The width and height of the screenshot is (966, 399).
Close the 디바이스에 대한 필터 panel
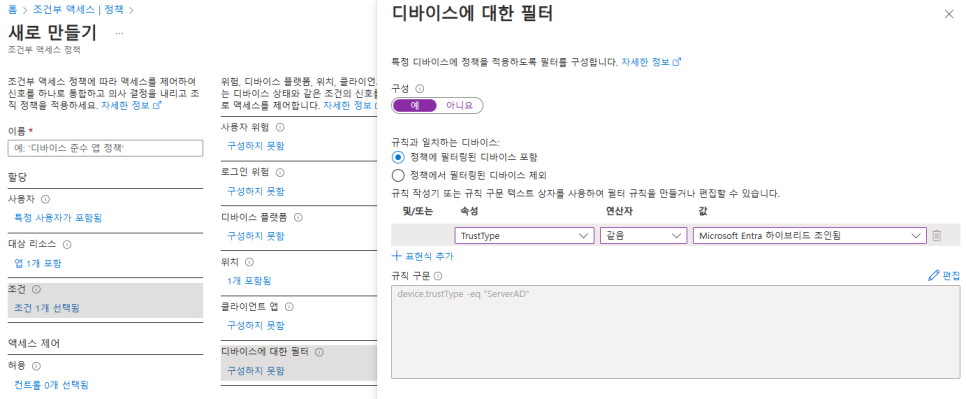point(949,14)
